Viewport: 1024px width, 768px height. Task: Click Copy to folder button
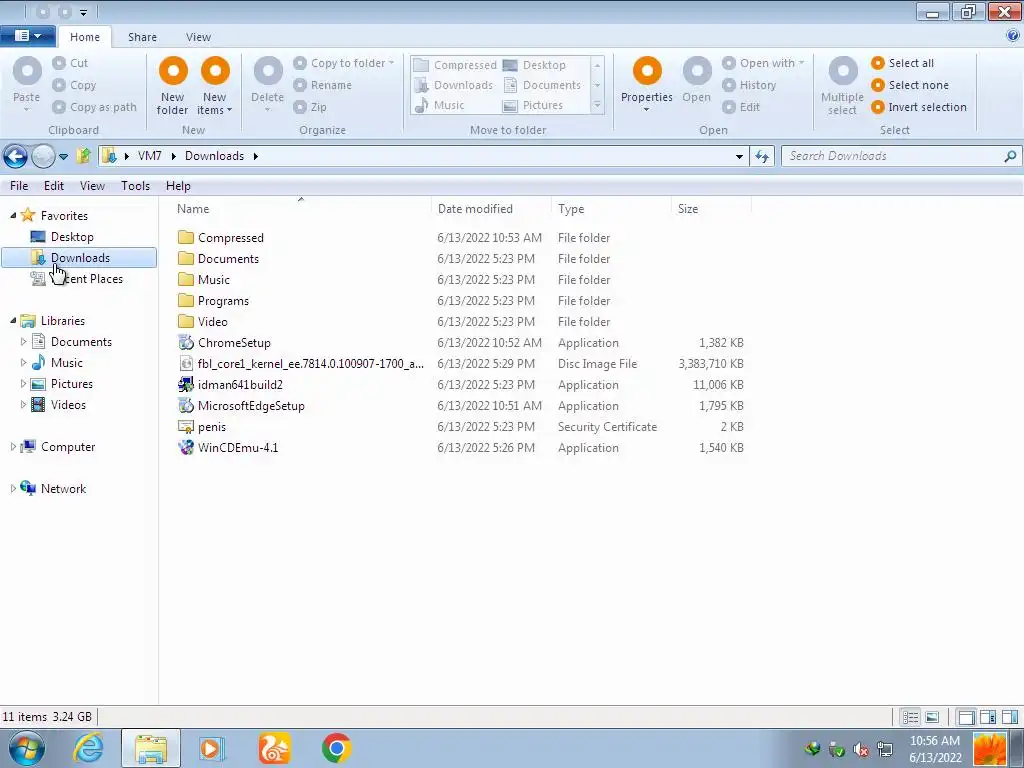coord(344,63)
